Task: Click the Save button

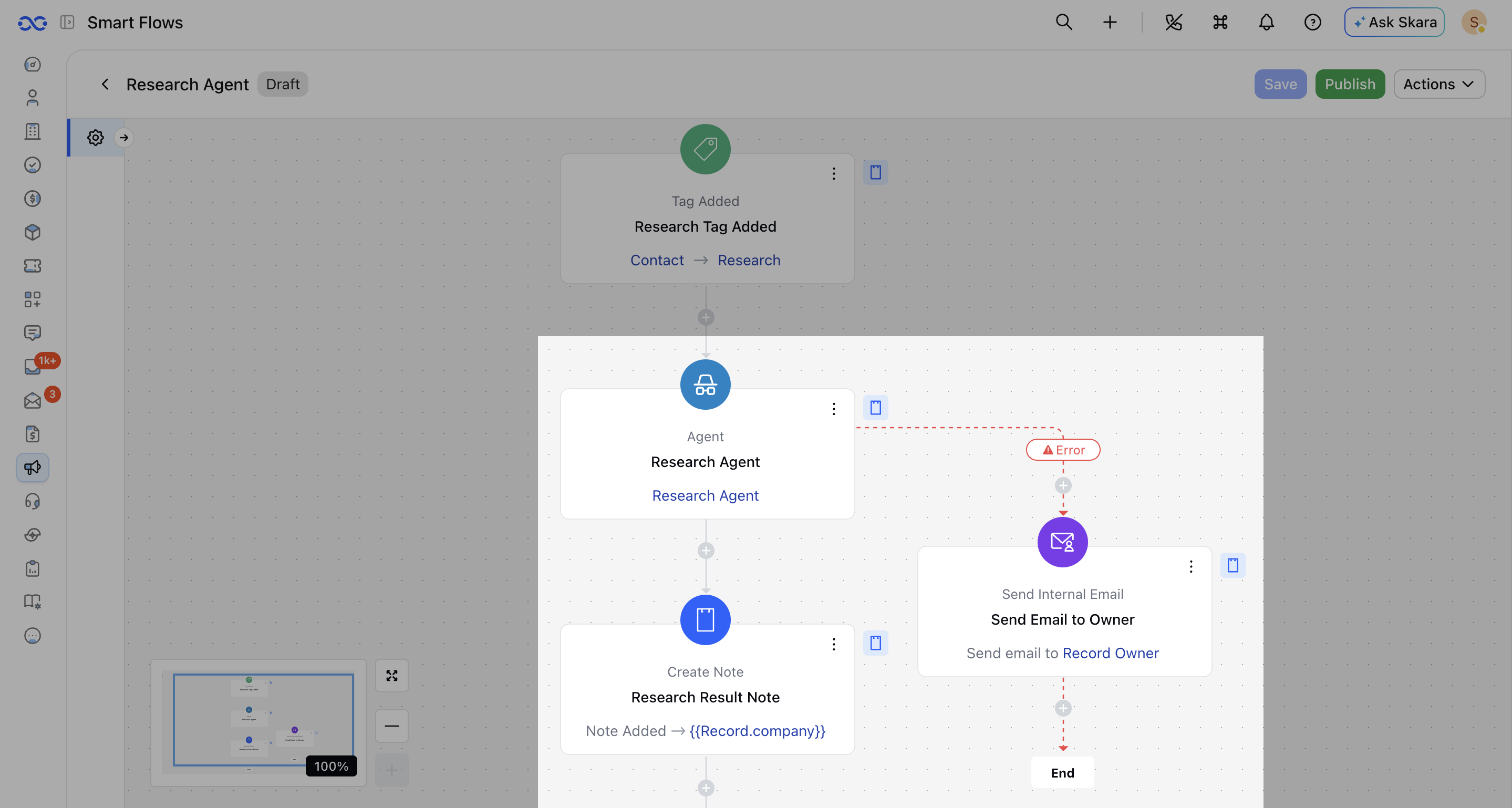Action: [x=1280, y=84]
